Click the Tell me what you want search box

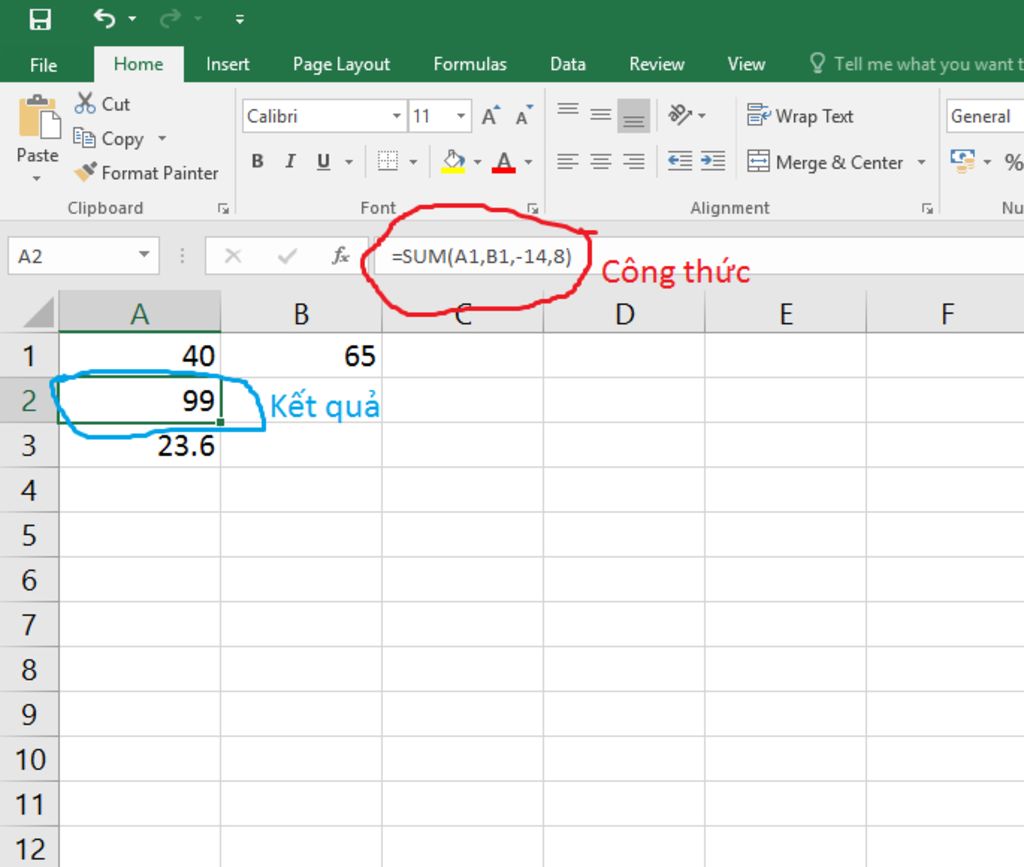tap(916, 64)
